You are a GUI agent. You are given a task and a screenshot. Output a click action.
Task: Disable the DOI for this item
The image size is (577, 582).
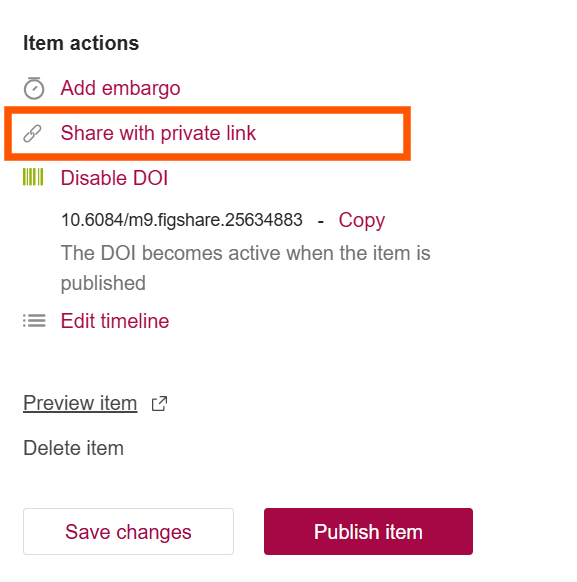pyautogui.click(x=114, y=178)
